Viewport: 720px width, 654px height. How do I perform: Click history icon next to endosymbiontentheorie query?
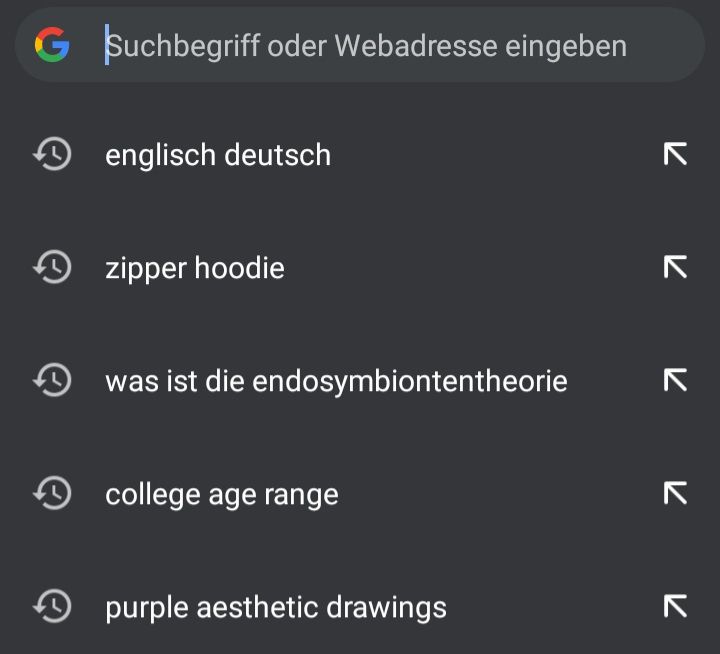52,380
